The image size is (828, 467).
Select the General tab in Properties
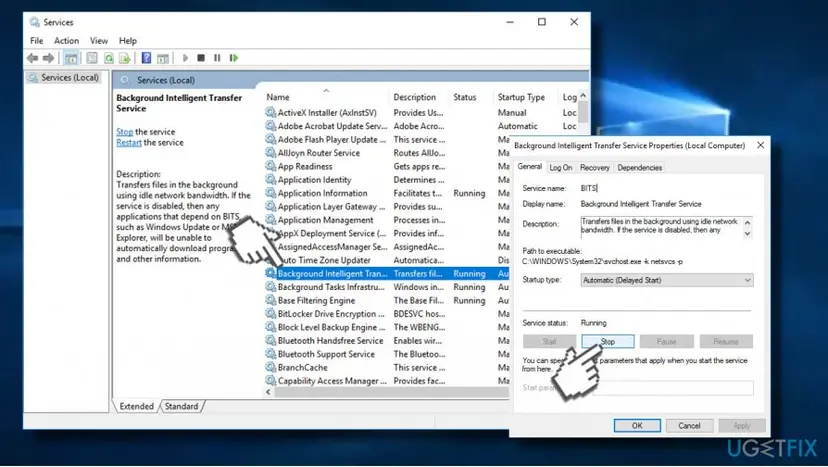click(530, 166)
